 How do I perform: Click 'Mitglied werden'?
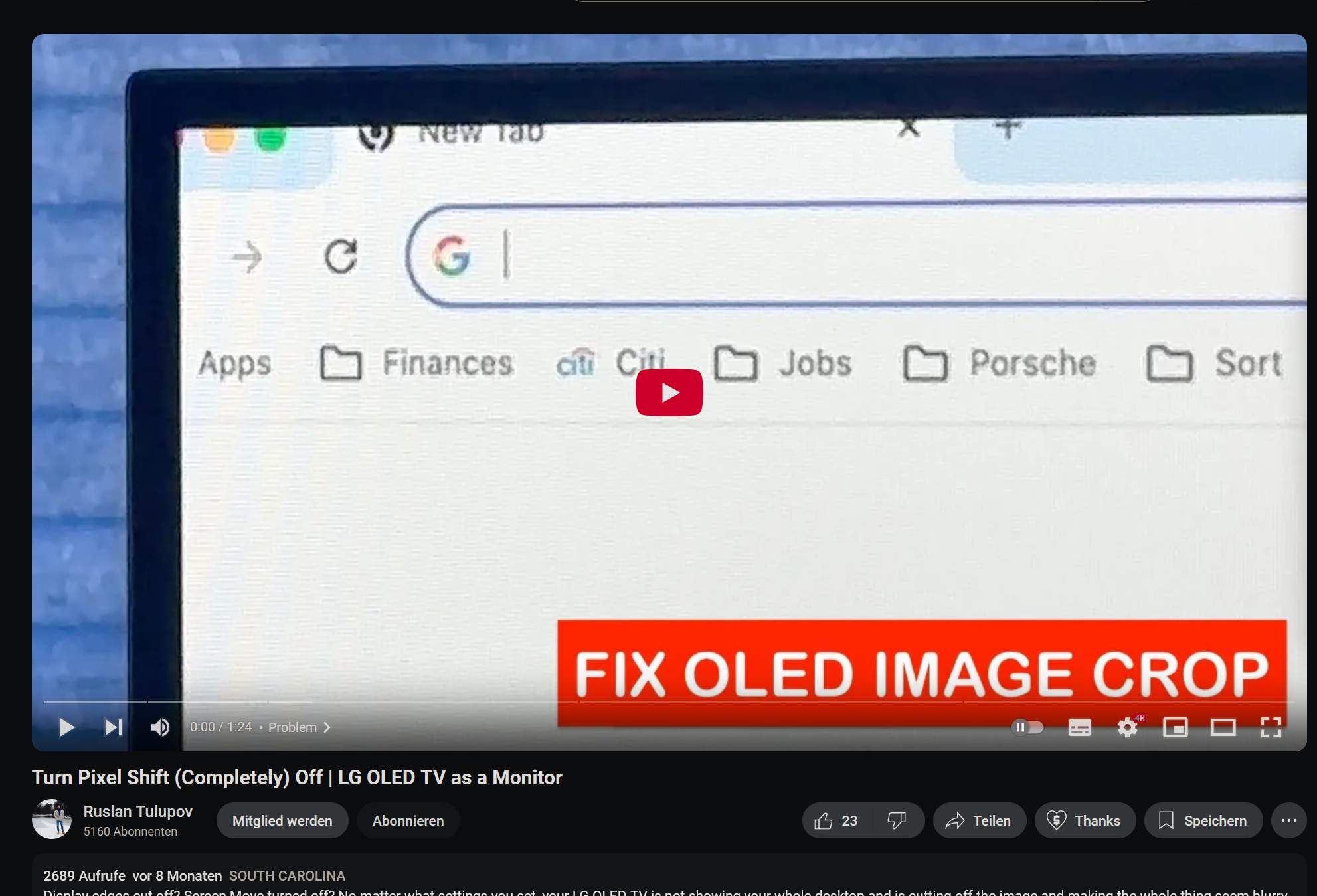coord(282,820)
